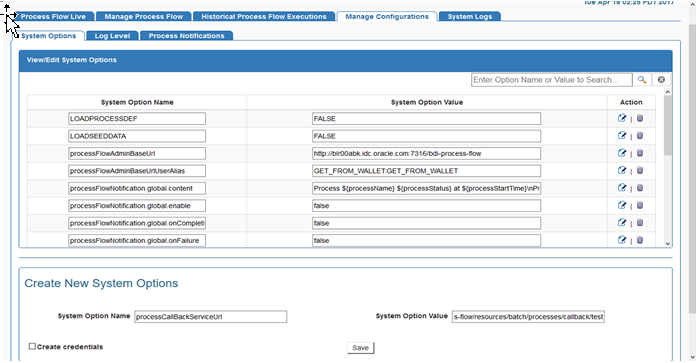Delete the processFlowAdminBaseUrl option
This screenshot has width=696, height=363.
point(640,153)
